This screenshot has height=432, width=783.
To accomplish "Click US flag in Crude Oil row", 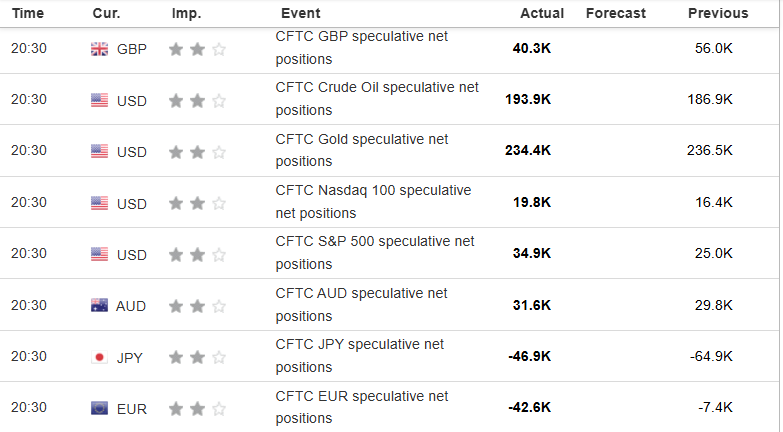I will click(x=99, y=100).
